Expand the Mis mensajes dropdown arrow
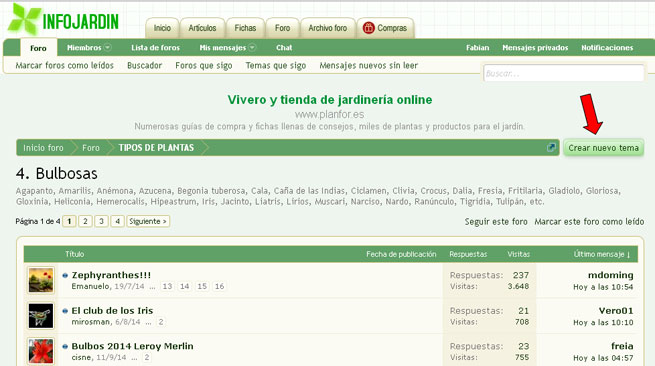655x366 pixels. click(252, 48)
